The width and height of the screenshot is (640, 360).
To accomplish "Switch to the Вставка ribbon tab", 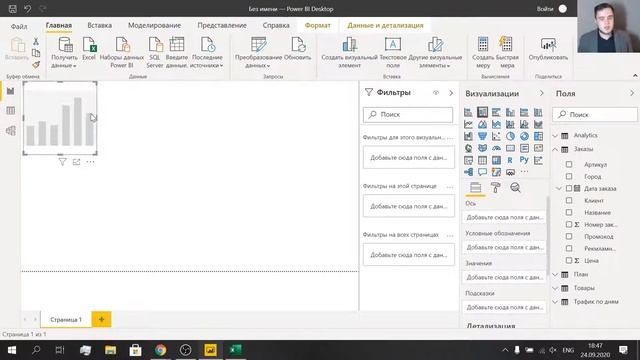I will click(100, 25).
